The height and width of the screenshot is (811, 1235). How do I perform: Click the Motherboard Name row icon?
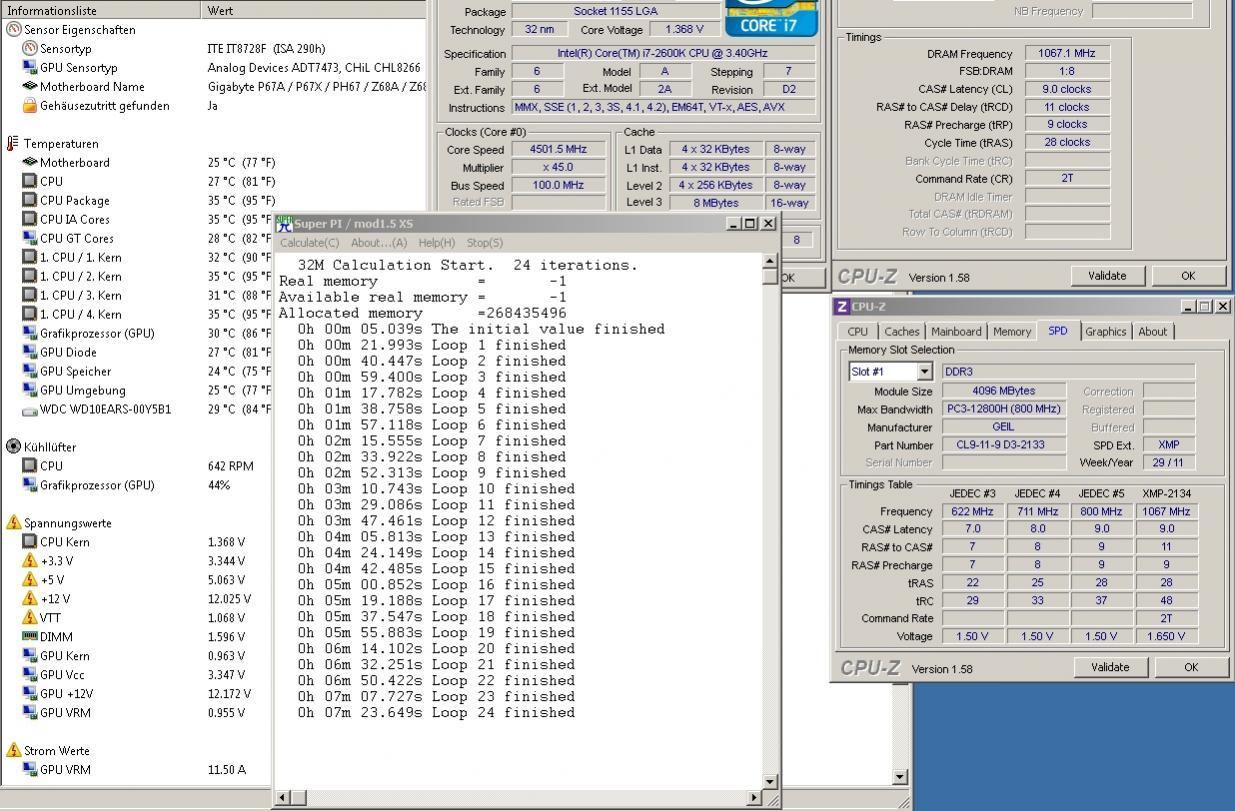30,86
